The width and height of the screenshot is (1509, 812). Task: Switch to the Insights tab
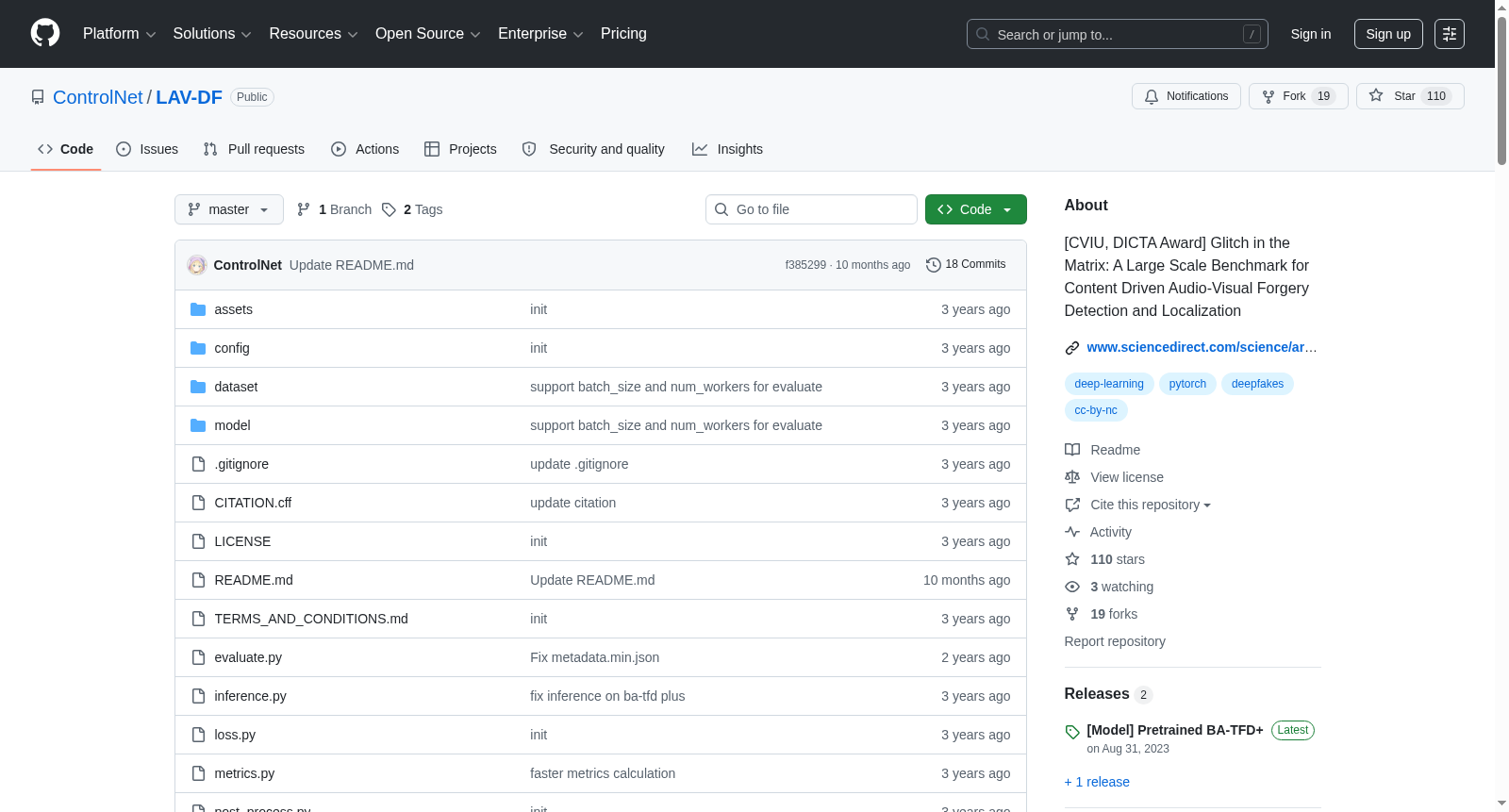click(727, 149)
